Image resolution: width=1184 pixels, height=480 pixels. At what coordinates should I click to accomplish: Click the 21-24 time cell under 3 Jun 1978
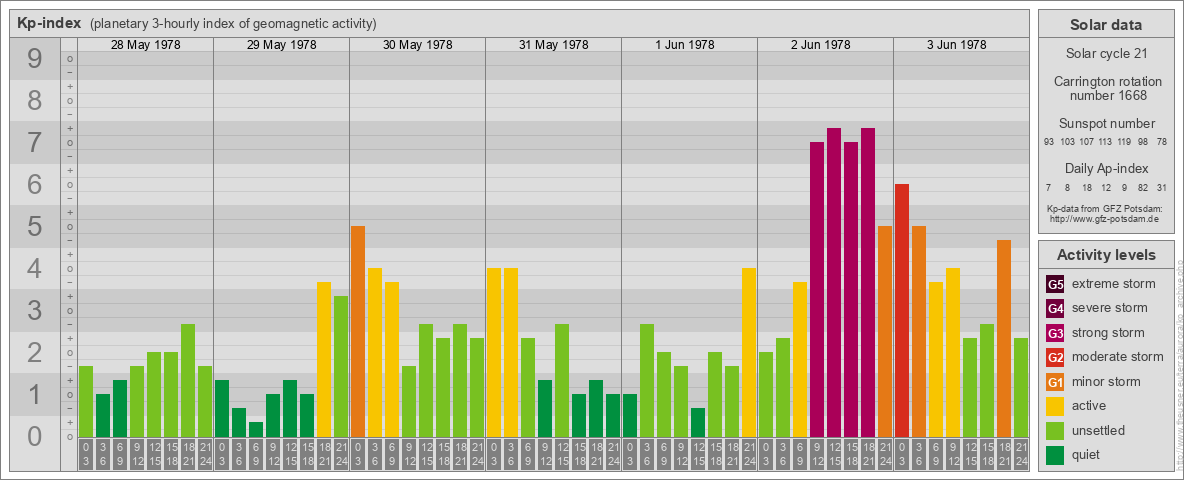pyautogui.click(x=1021, y=454)
